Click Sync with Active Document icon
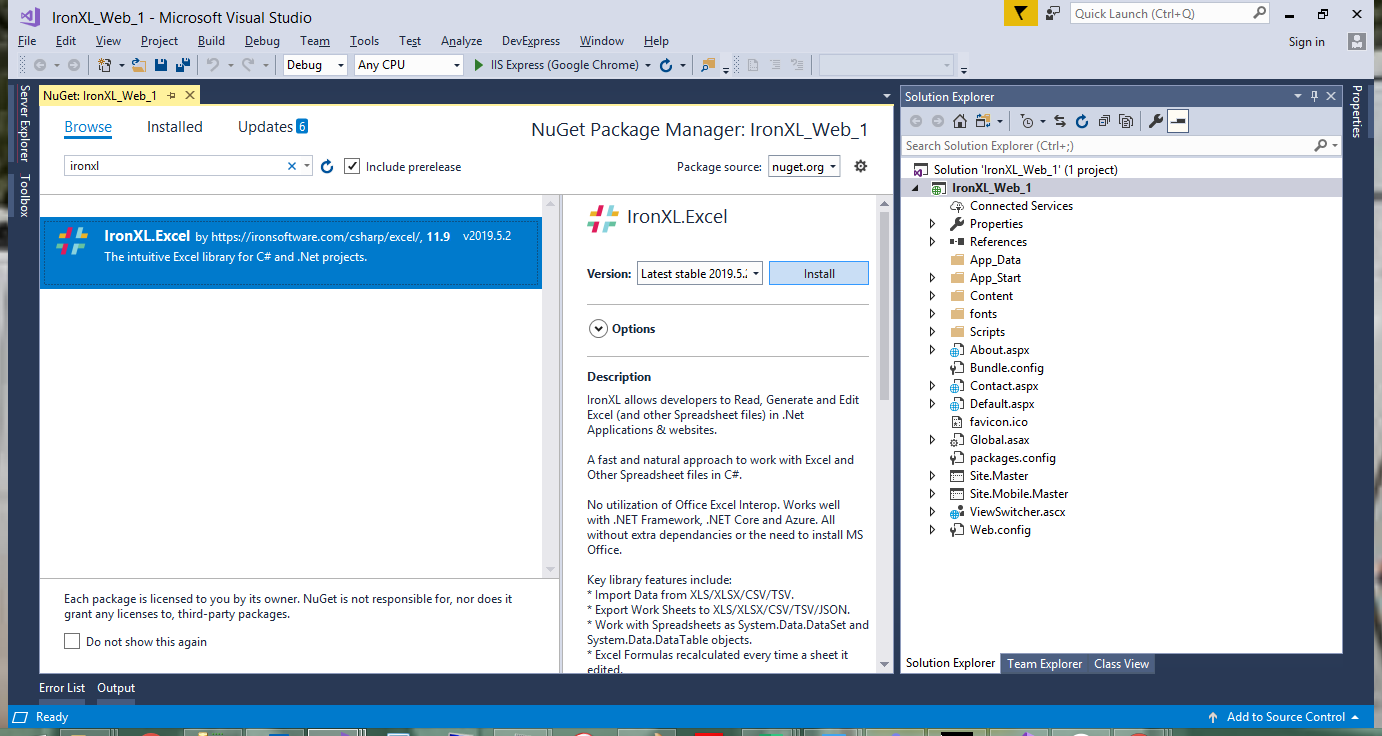Image resolution: width=1382 pixels, height=736 pixels. [x=1060, y=121]
